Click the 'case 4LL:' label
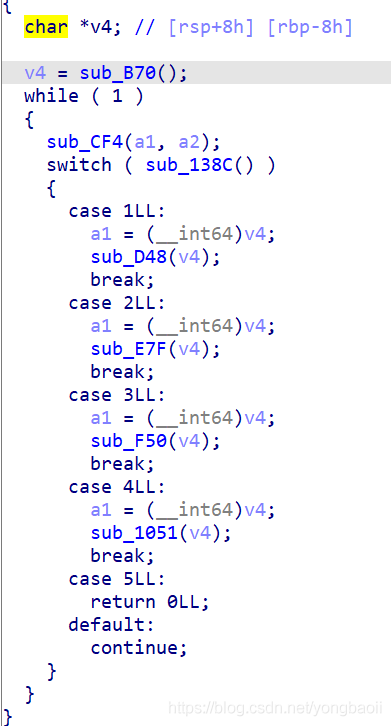The height and width of the screenshot is (726, 391). (x=117, y=487)
